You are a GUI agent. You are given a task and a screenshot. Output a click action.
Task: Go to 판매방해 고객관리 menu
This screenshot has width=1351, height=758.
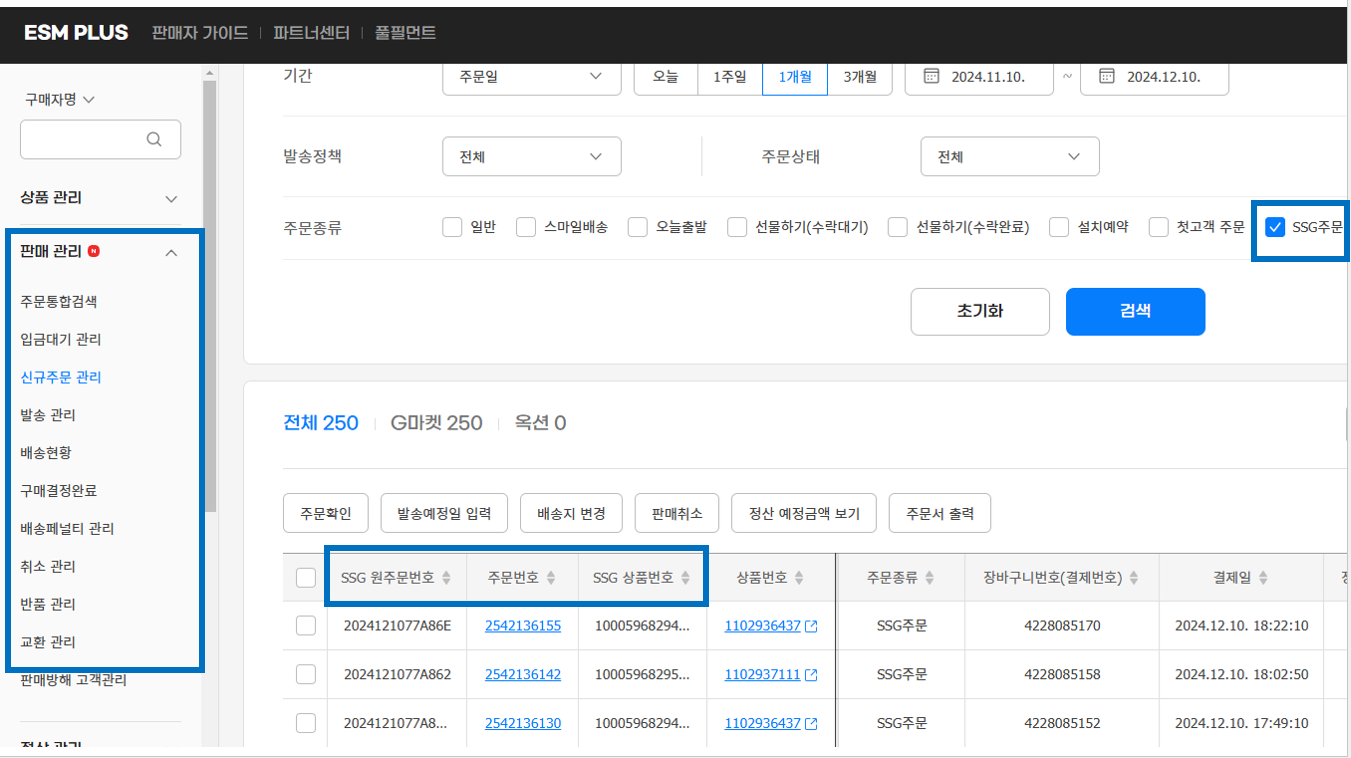point(73,680)
